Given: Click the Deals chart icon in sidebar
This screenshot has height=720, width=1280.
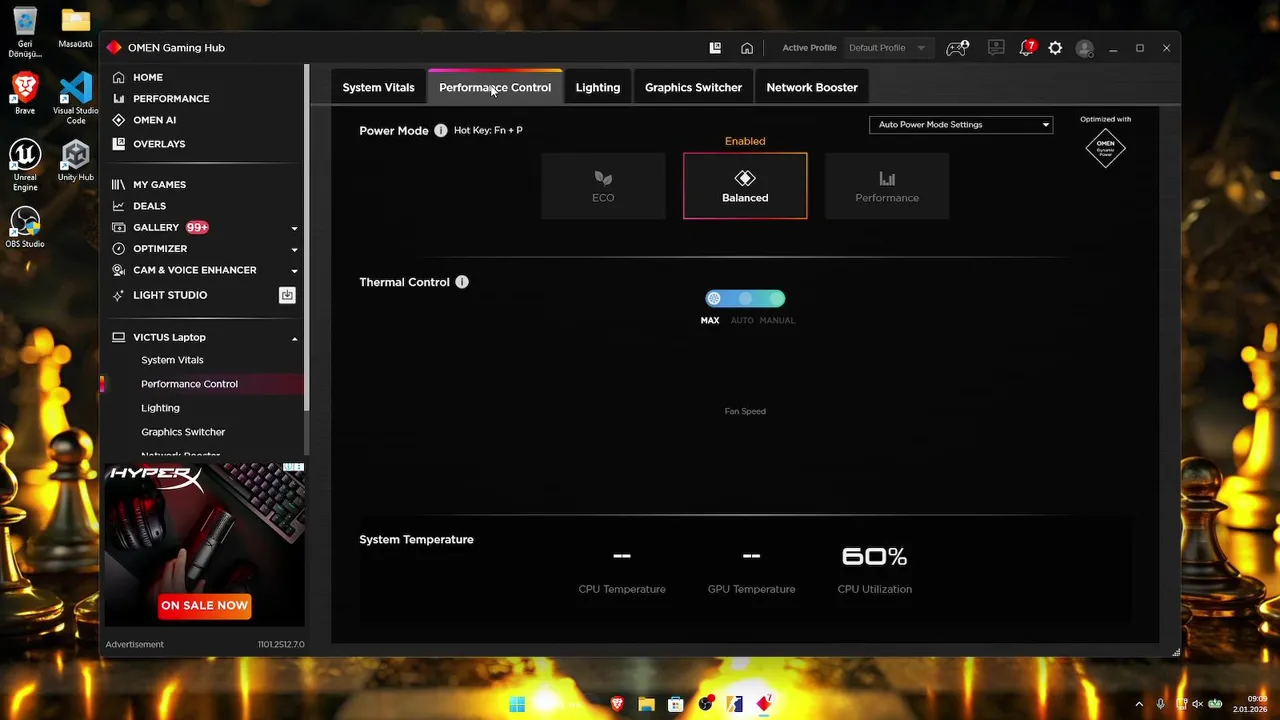Looking at the screenshot, I should pos(119,206).
